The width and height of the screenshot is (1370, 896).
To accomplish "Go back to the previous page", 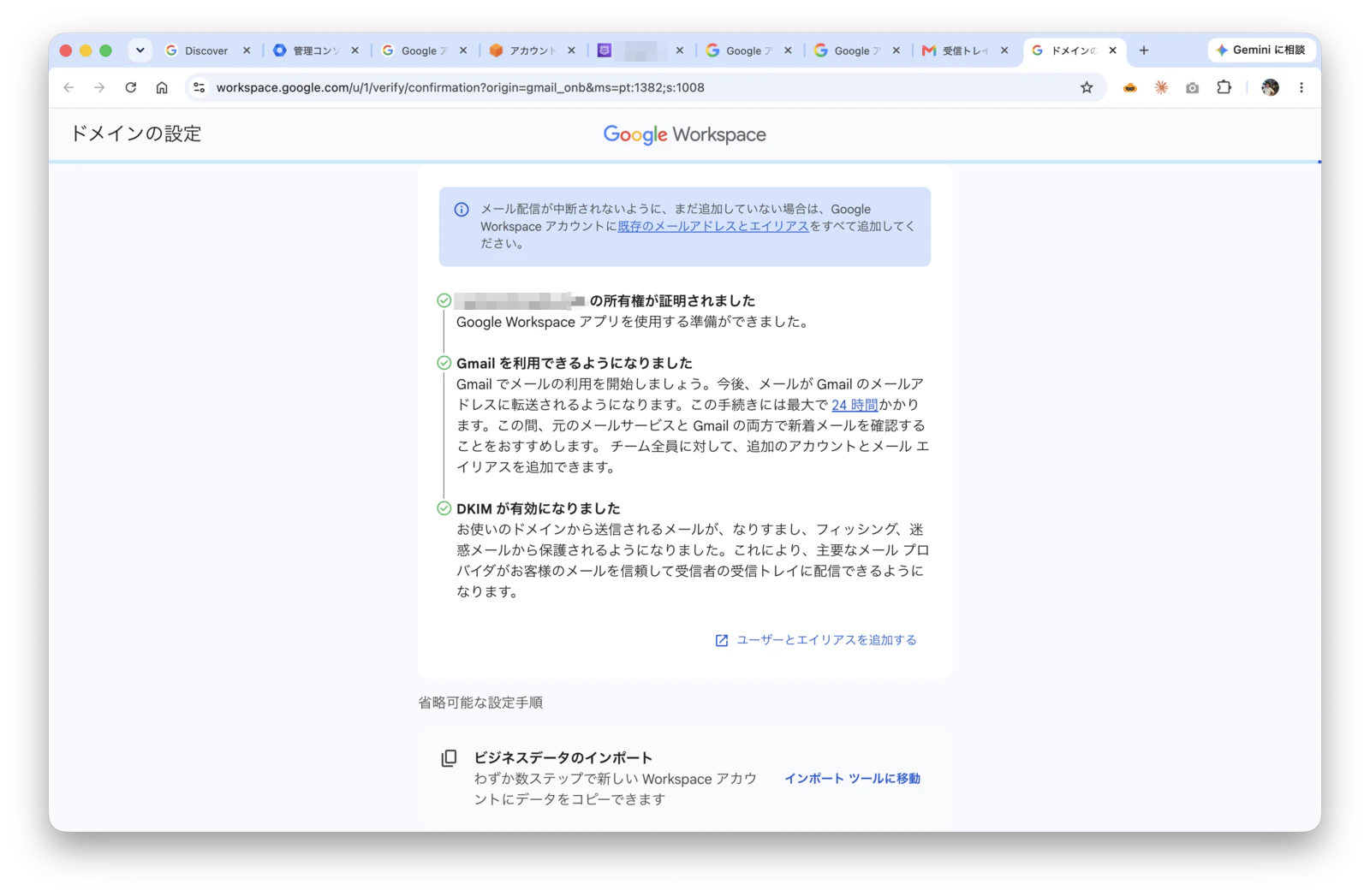I will [x=68, y=87].
